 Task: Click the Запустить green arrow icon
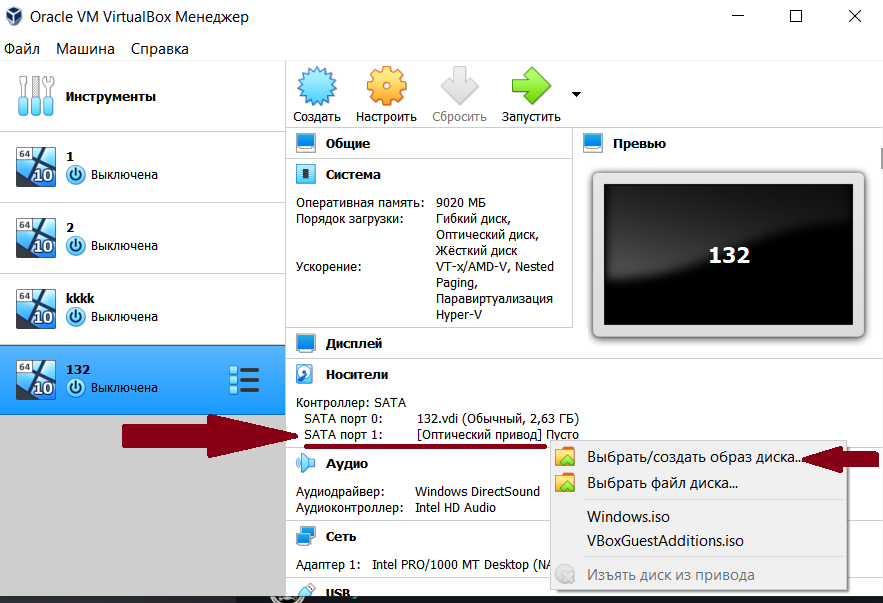[530, 87]
